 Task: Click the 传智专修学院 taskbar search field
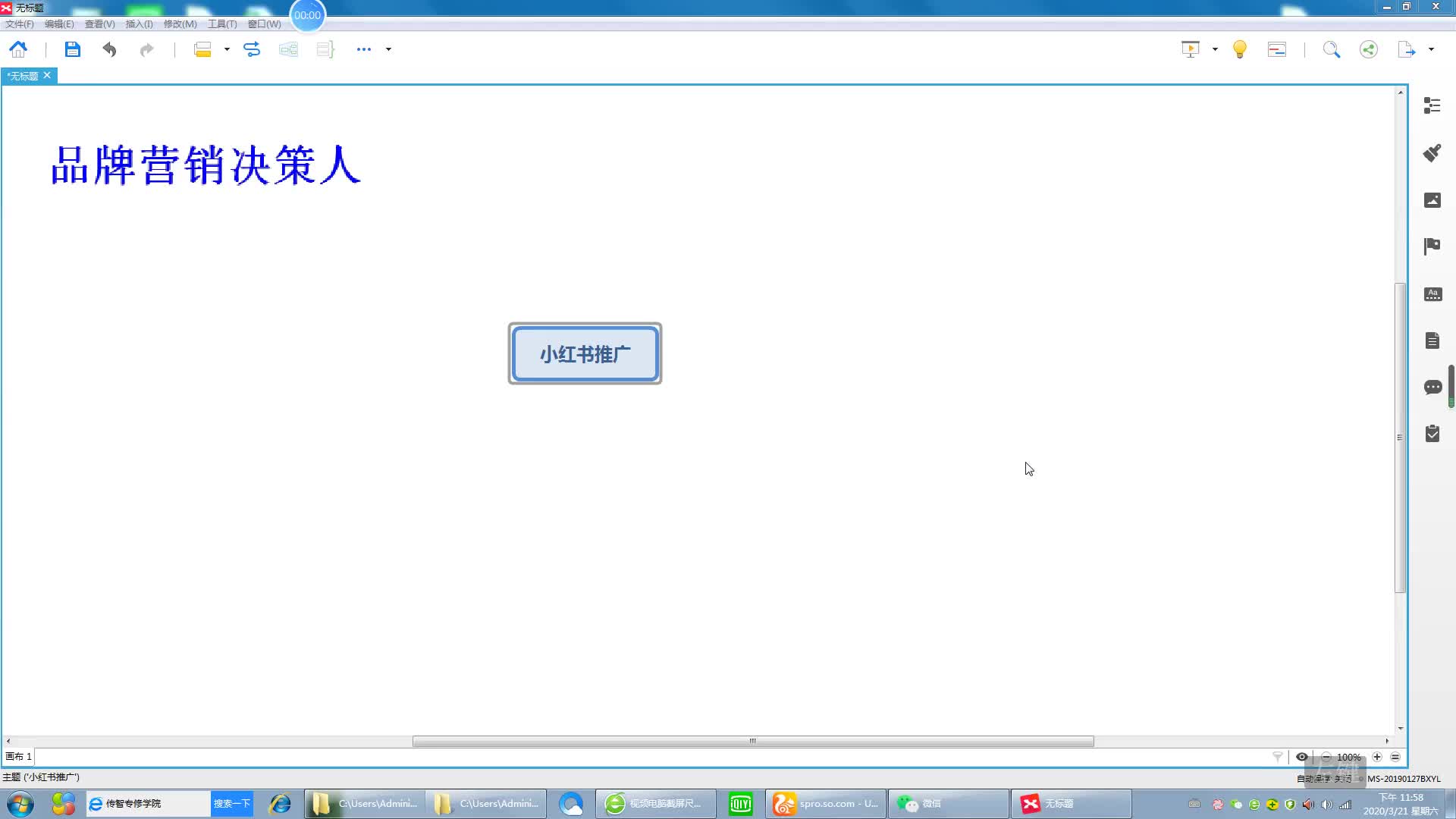click(149, 804)
